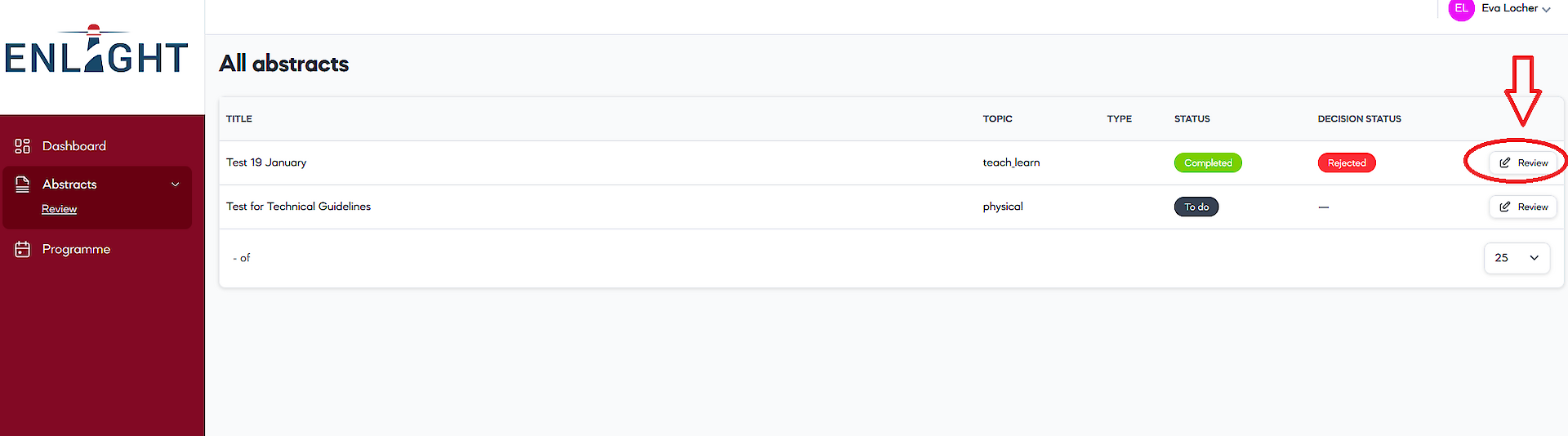Open the Dashboard menu item

click(x=74, y=146)
